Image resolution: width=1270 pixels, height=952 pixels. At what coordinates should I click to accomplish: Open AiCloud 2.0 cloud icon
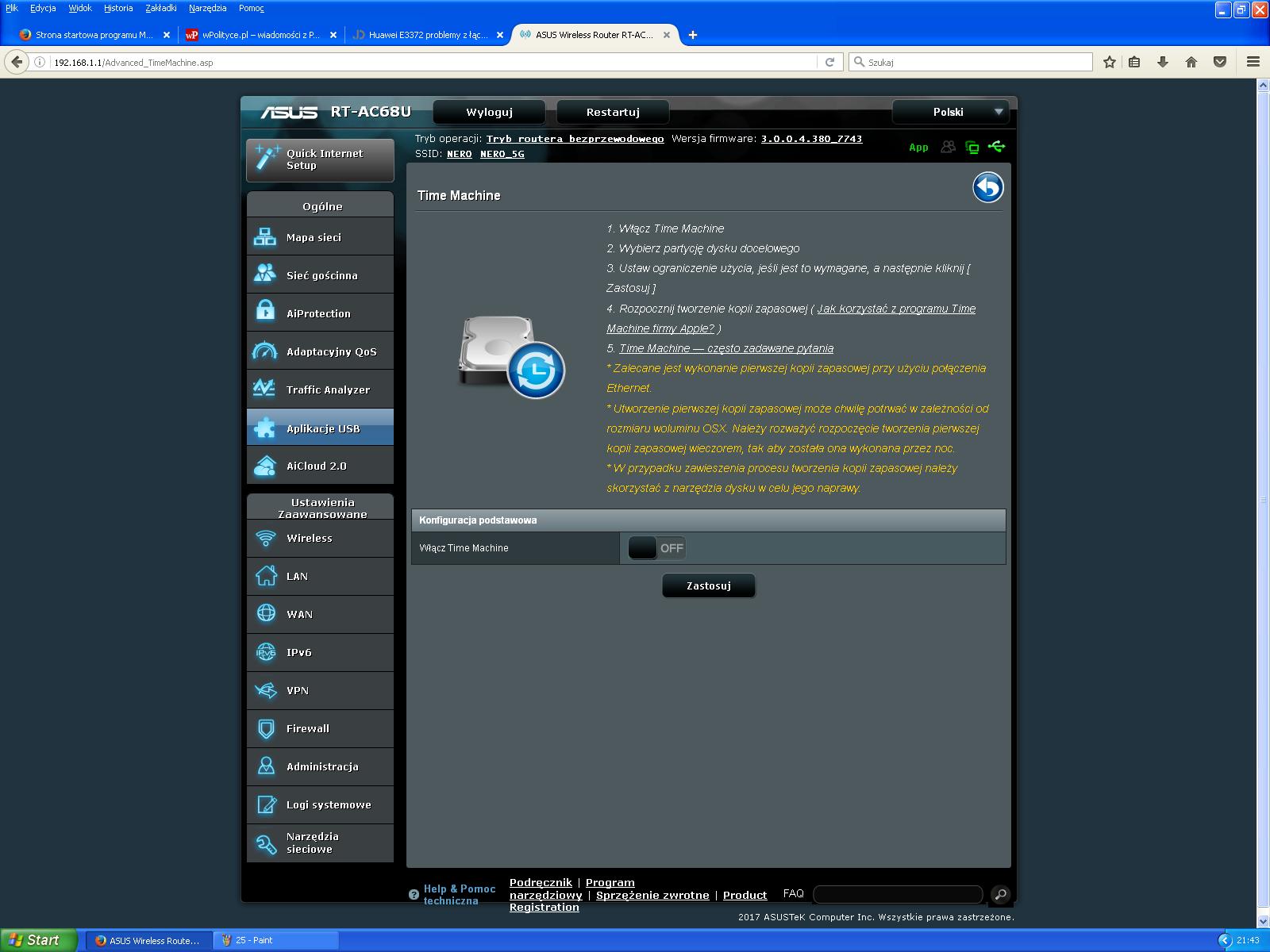coord(264,466)
